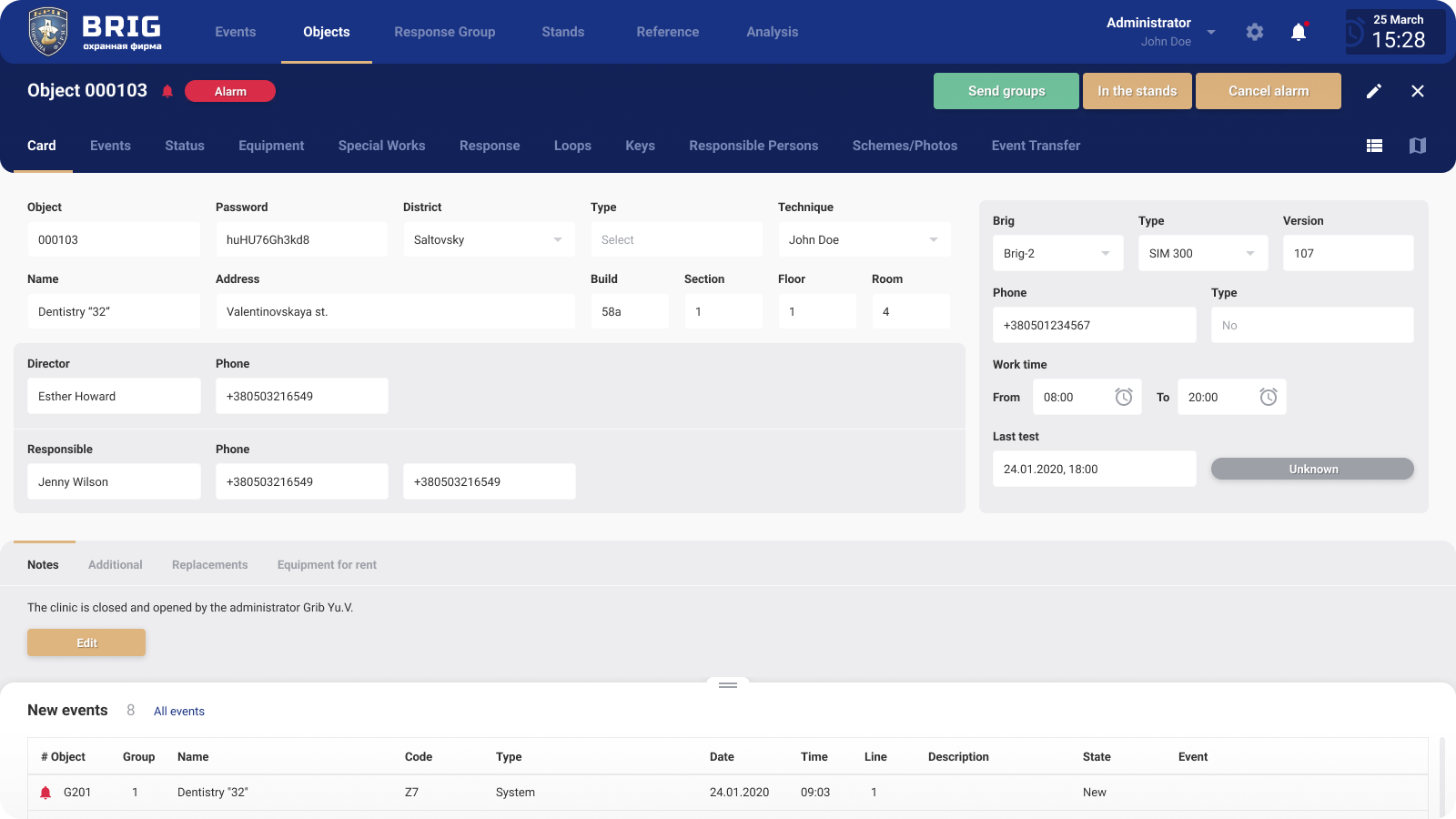Switch to list view icon
Image resolution: width=1456 pixels, height=819 pixels.
(x=1375, y=146)
